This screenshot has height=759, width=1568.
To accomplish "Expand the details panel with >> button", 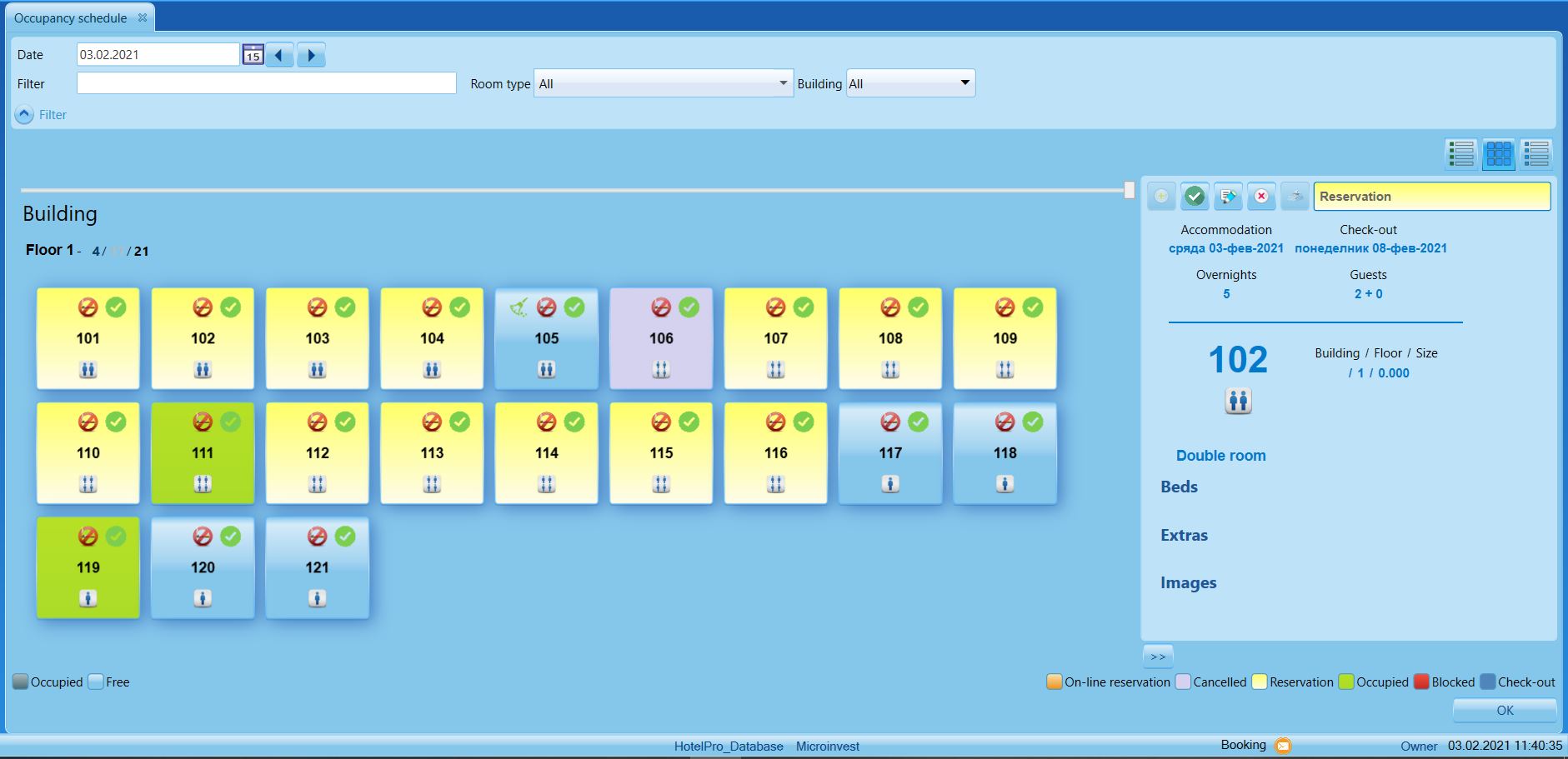I will point(1158,657).
